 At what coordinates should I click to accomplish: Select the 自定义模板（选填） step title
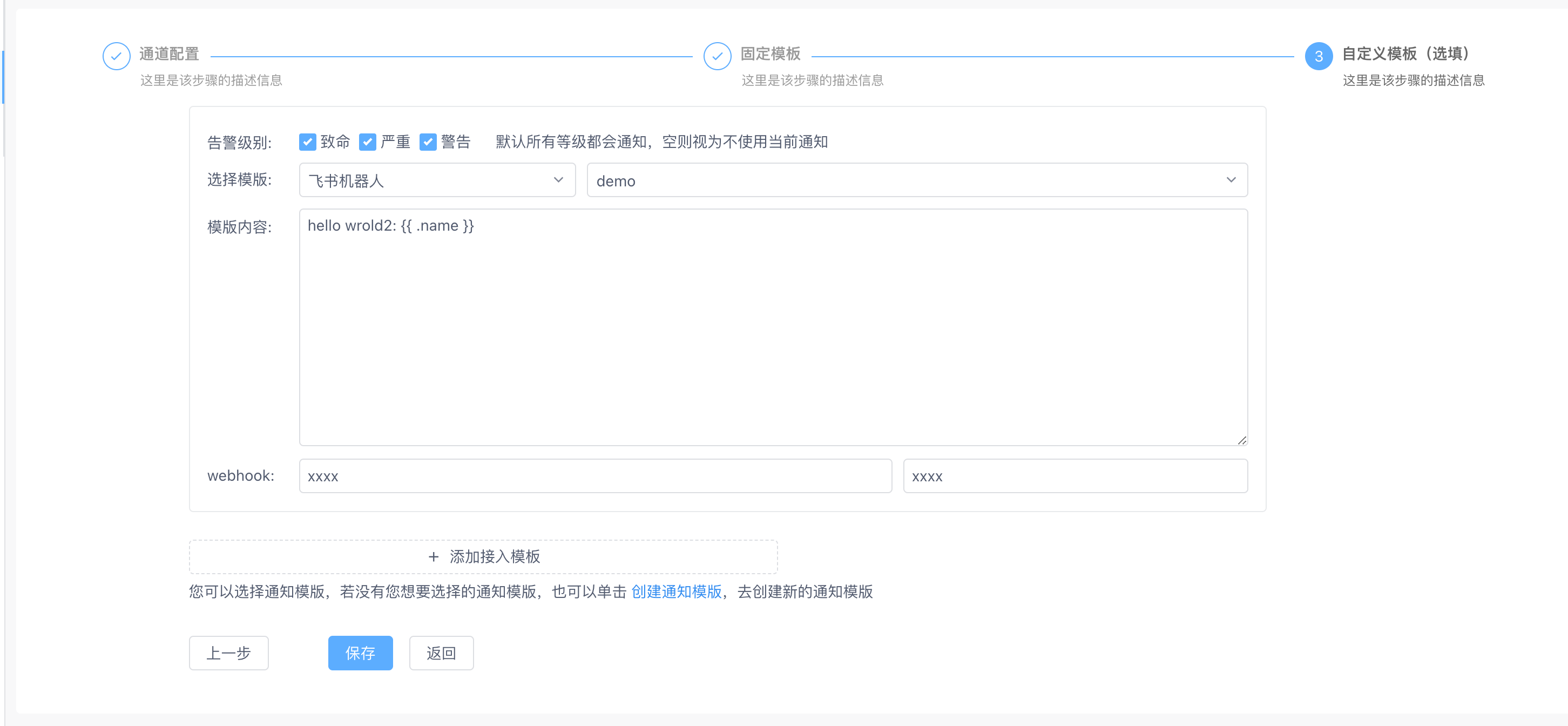(x=1405, y=53)
